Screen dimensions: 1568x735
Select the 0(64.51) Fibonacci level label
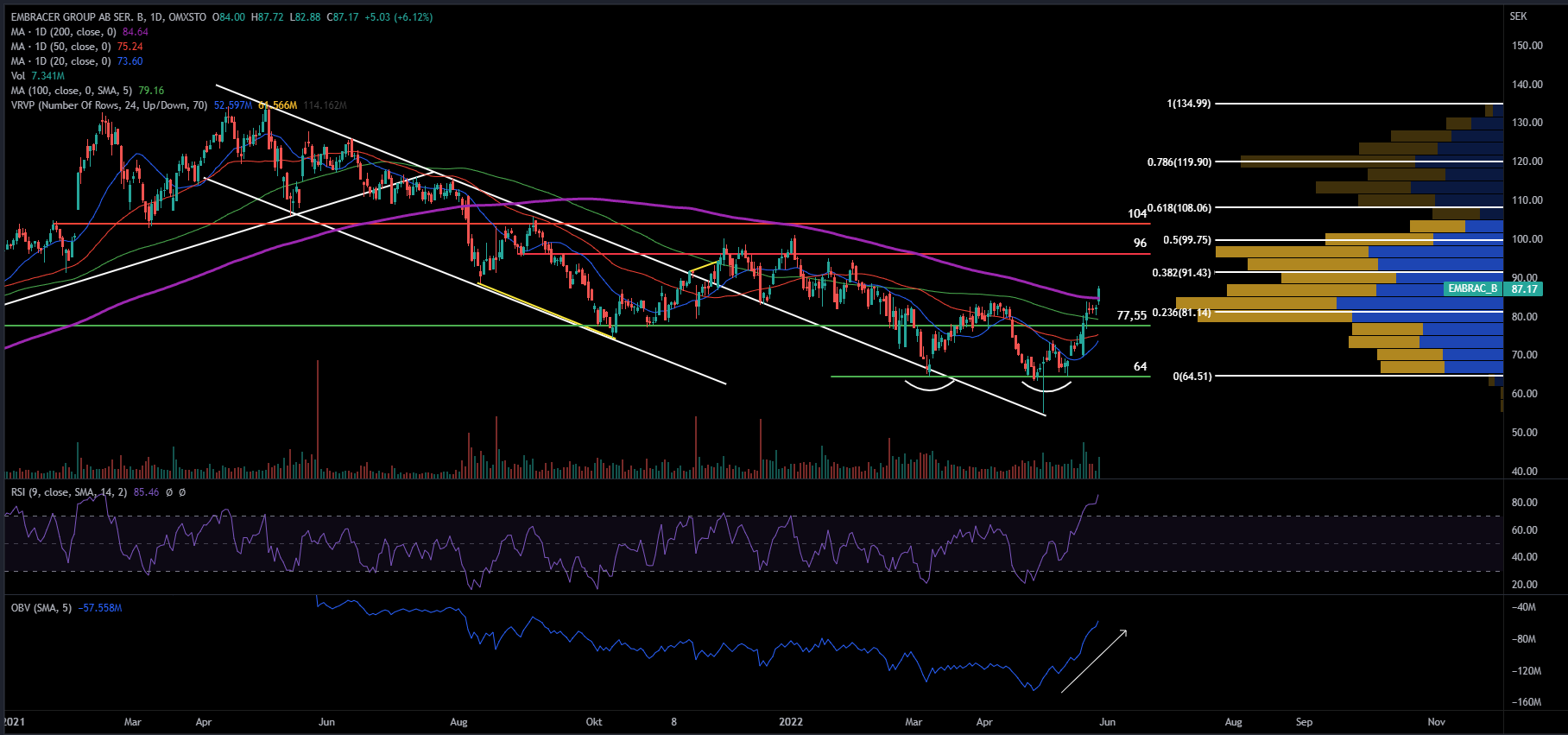[x=1192, y=377]
